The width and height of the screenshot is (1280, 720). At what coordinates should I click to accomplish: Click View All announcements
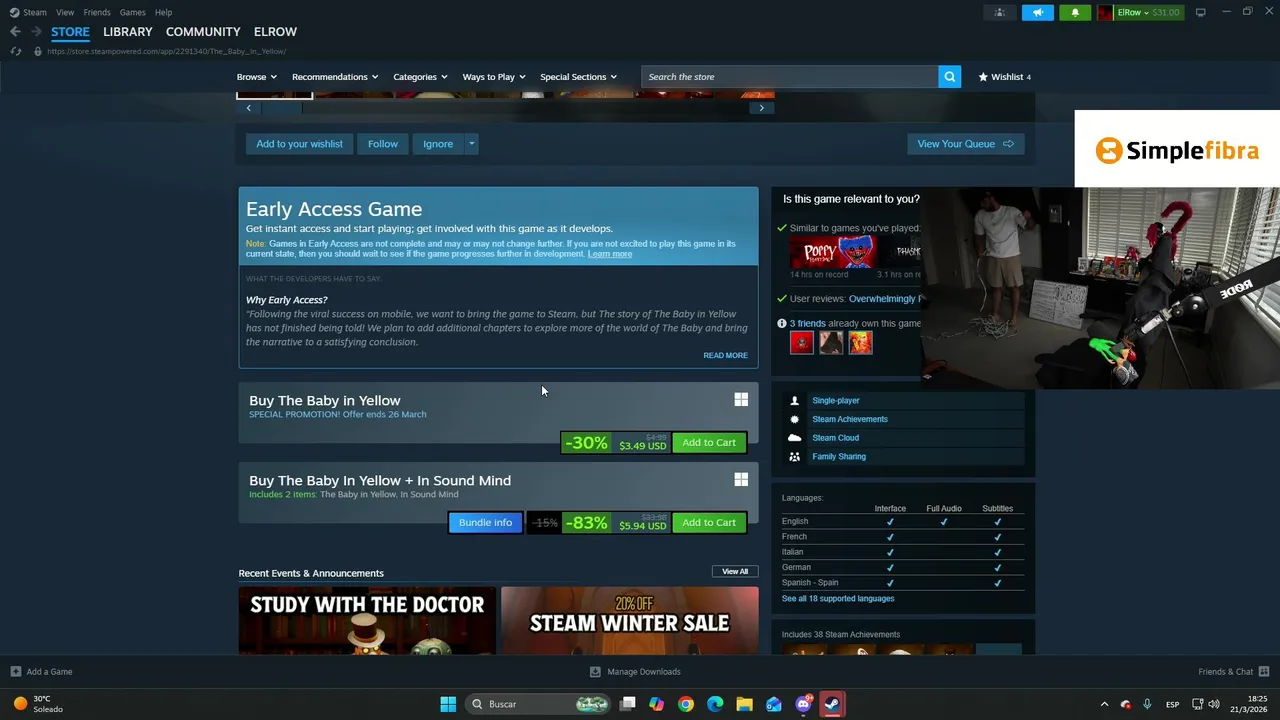[735, 572]
